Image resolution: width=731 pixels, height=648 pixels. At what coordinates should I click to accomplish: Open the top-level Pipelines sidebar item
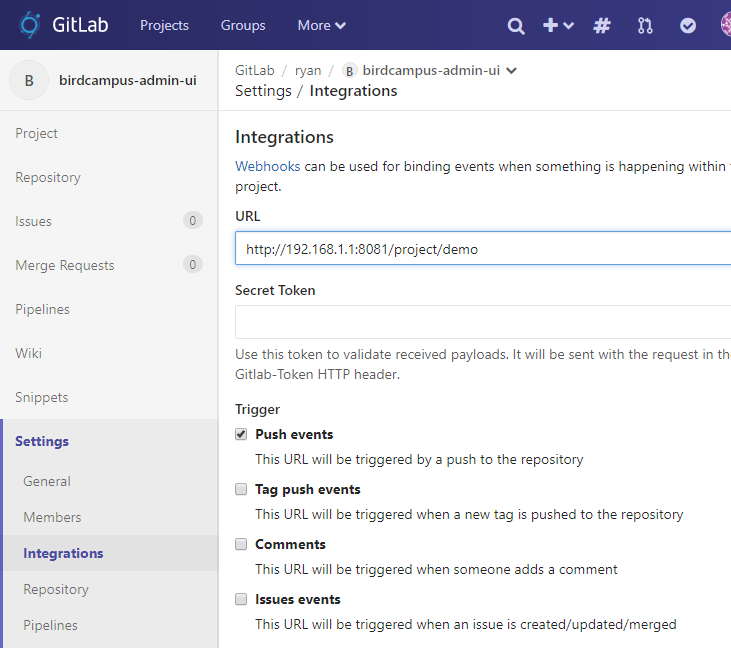point(42,309)
